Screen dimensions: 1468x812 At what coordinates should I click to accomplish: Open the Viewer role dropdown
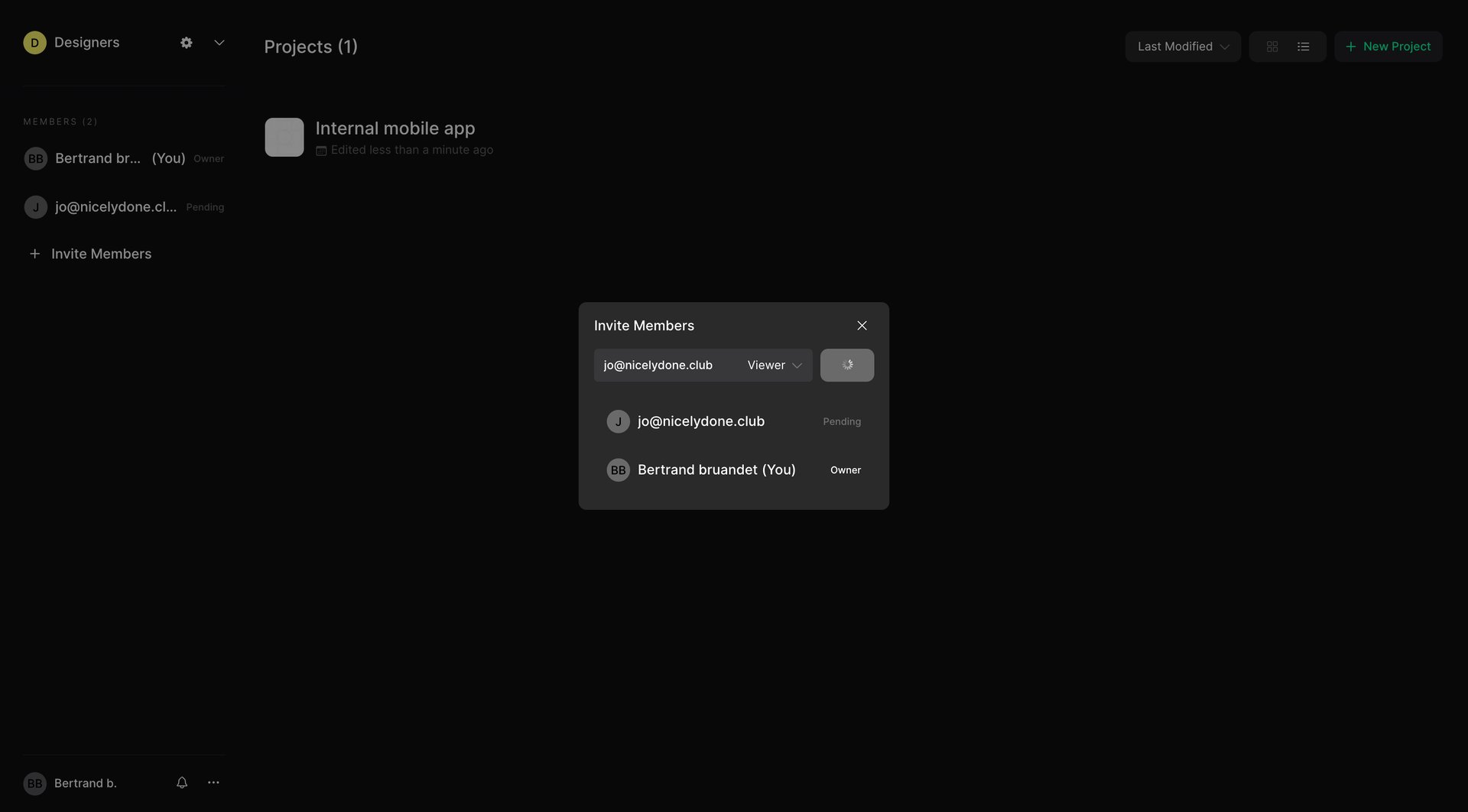coord(773,365)
